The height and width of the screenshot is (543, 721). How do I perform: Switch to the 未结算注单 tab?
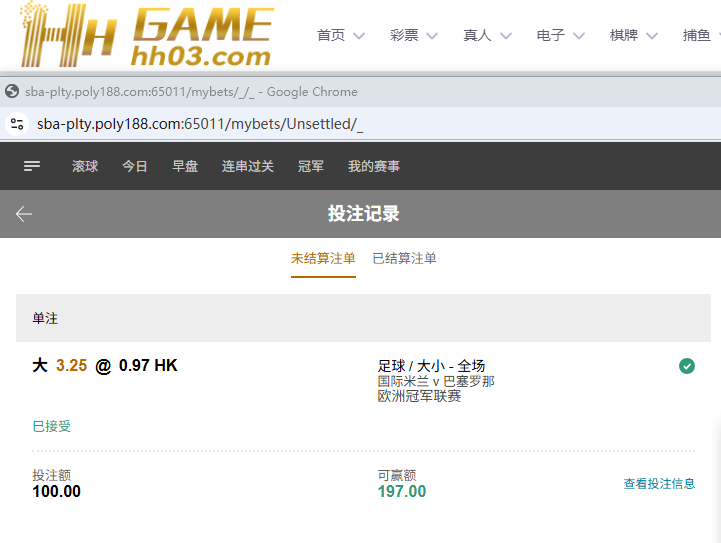point(323,258)
